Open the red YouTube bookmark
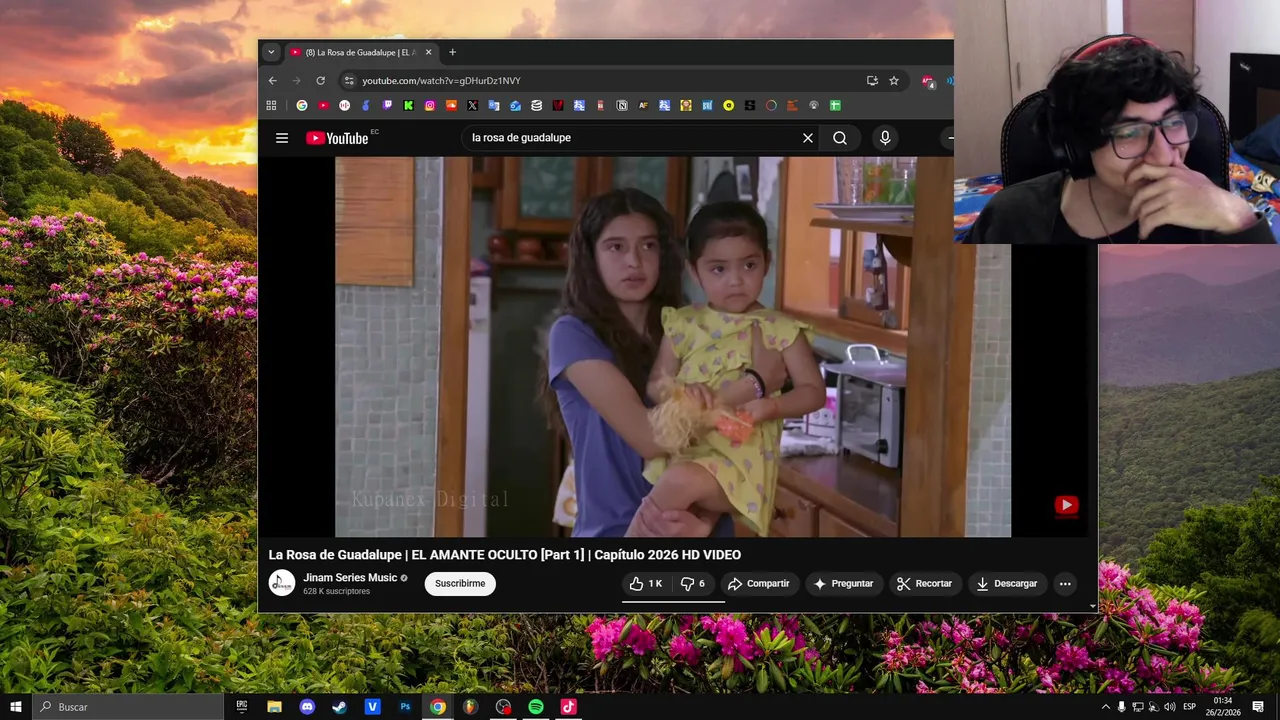This screenshot has width=1280, height=720. 323,105
